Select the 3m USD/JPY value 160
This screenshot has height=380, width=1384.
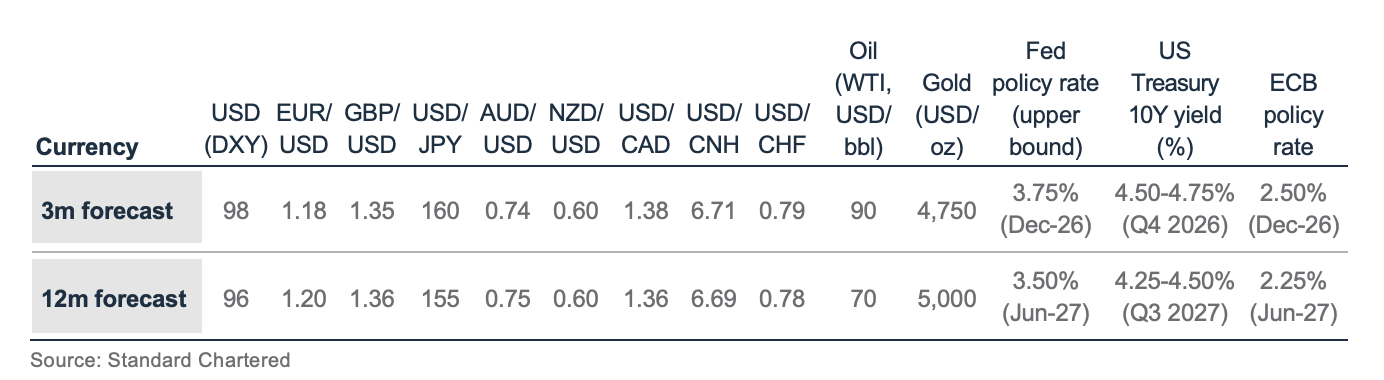pyautogui.click(x=440, y=211)
